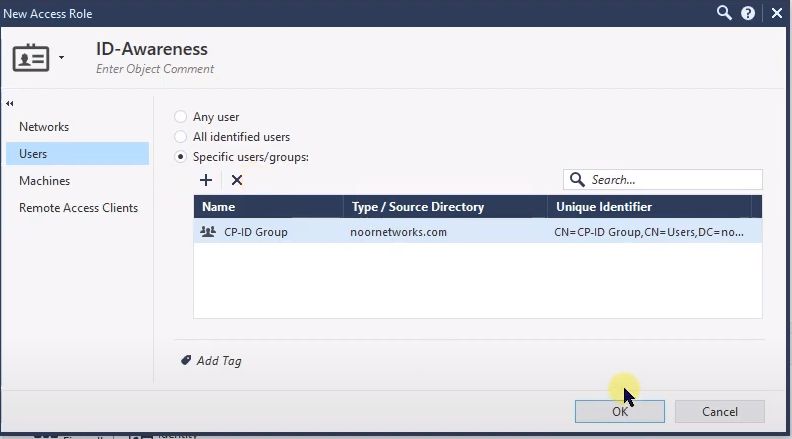Select the CP-ID Group row
This screenshot has width=792, height=439.
(x=478, y=232)
